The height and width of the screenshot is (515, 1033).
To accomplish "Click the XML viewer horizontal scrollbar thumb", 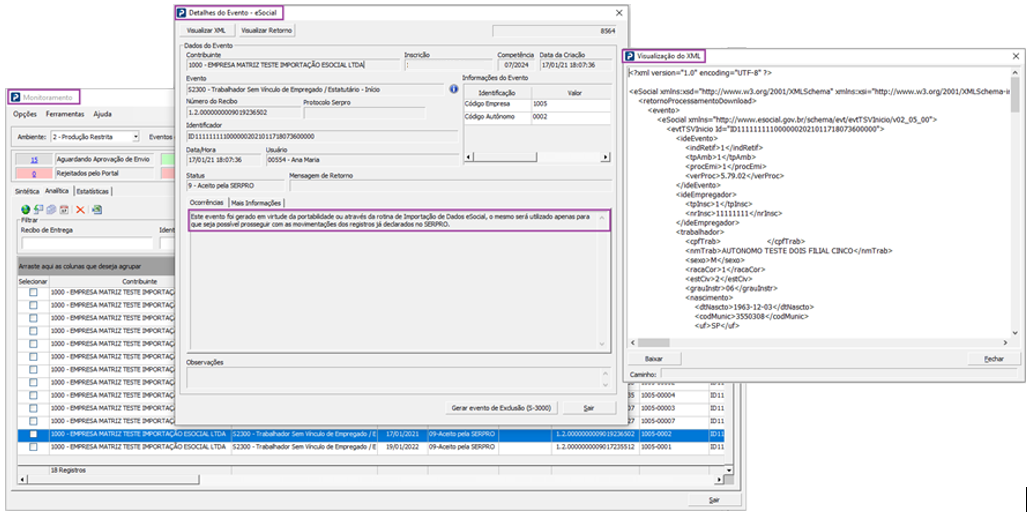I will [x=654, y=343].
